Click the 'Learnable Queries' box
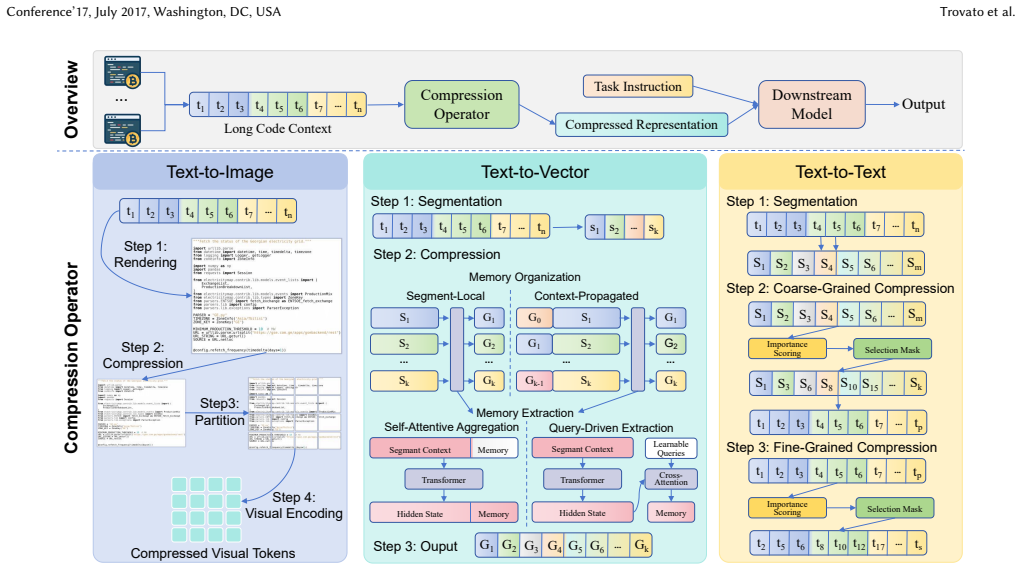1021x570 pixels. click(x=671, y=448)
